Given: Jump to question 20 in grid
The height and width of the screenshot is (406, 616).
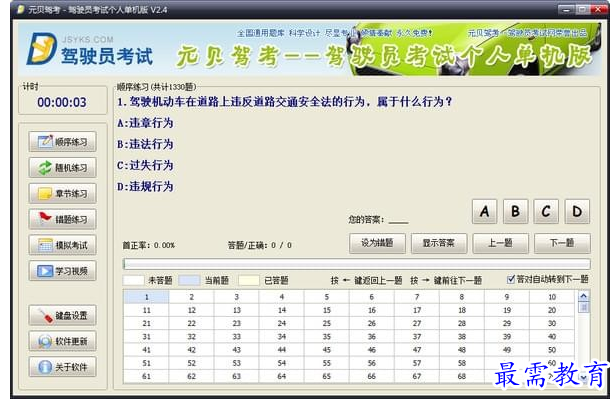Looking at the screenshot, I should click(552, 310).
